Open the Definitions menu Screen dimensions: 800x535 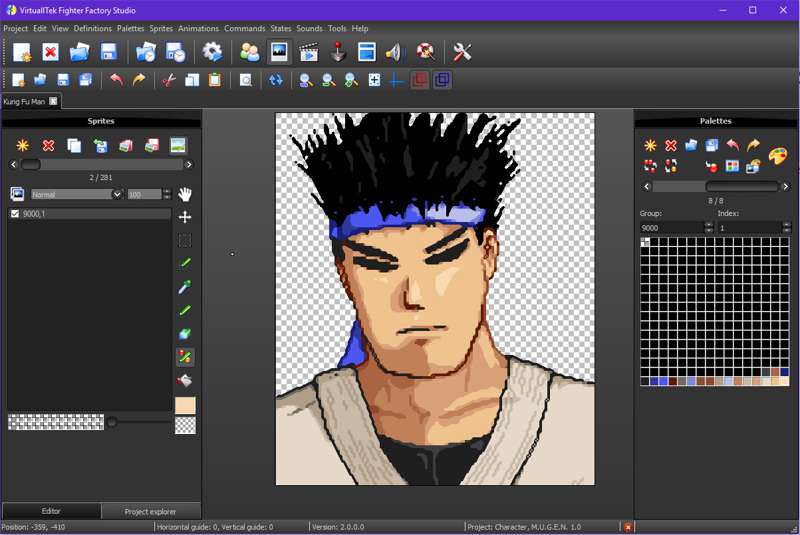coord(92,29)
